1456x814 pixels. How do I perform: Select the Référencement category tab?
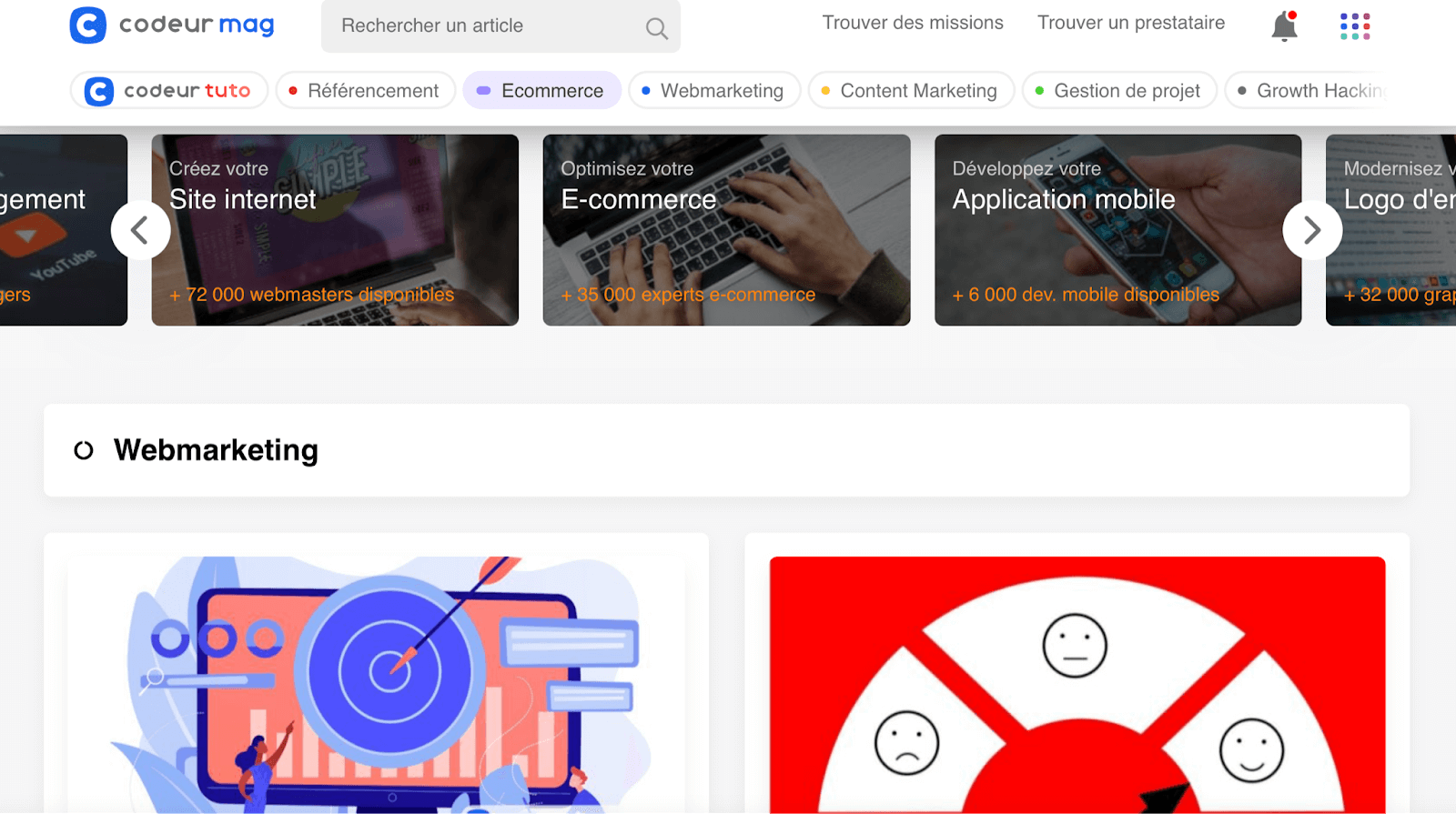pos(365,91)
